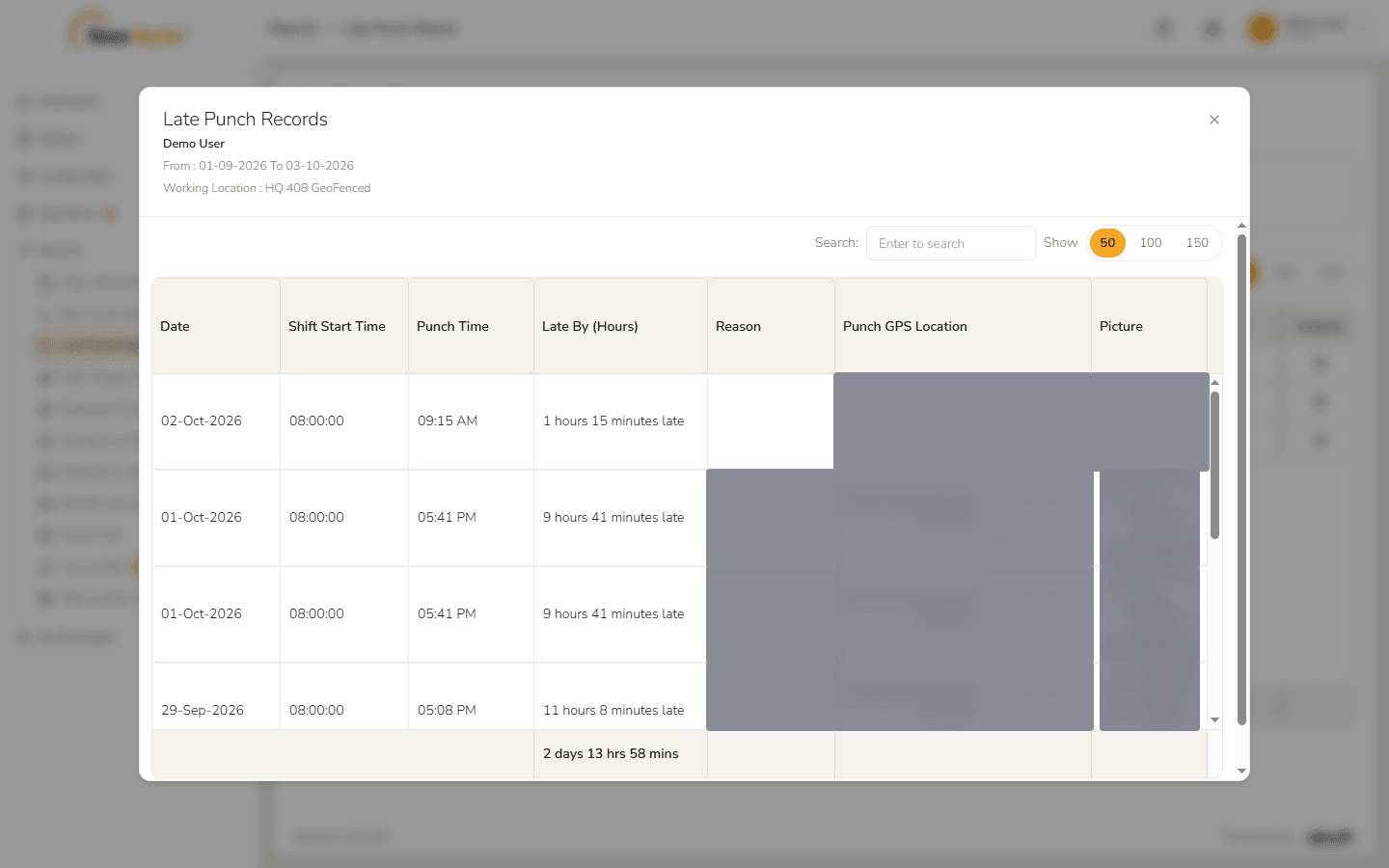Close the Late Punch Records dialog

tap(1214, 120)
